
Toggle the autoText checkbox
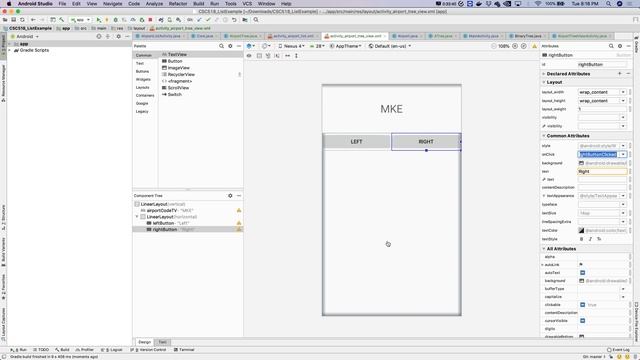582,273
